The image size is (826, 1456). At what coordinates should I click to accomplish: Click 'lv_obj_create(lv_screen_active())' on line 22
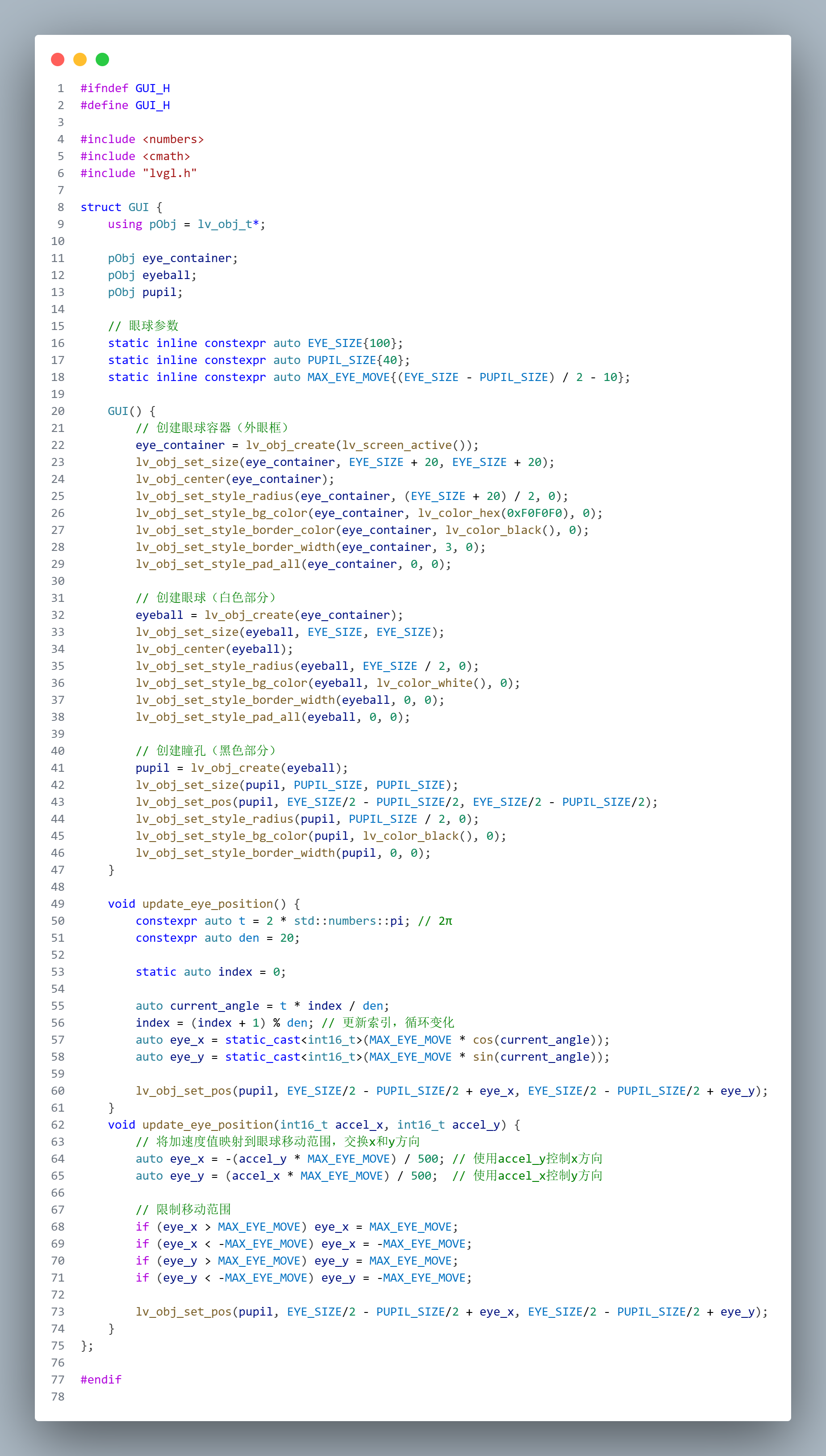pos(358,445)
